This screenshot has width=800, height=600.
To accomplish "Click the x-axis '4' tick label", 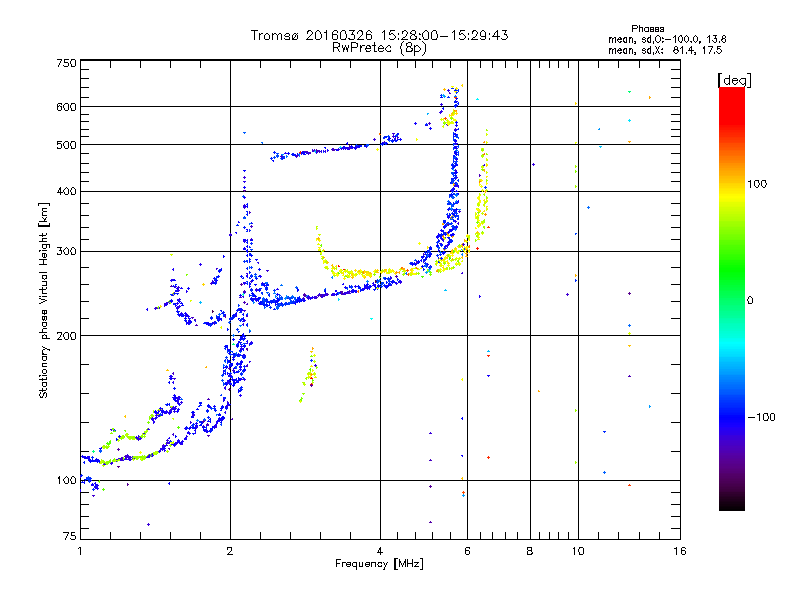I will 380,551.
